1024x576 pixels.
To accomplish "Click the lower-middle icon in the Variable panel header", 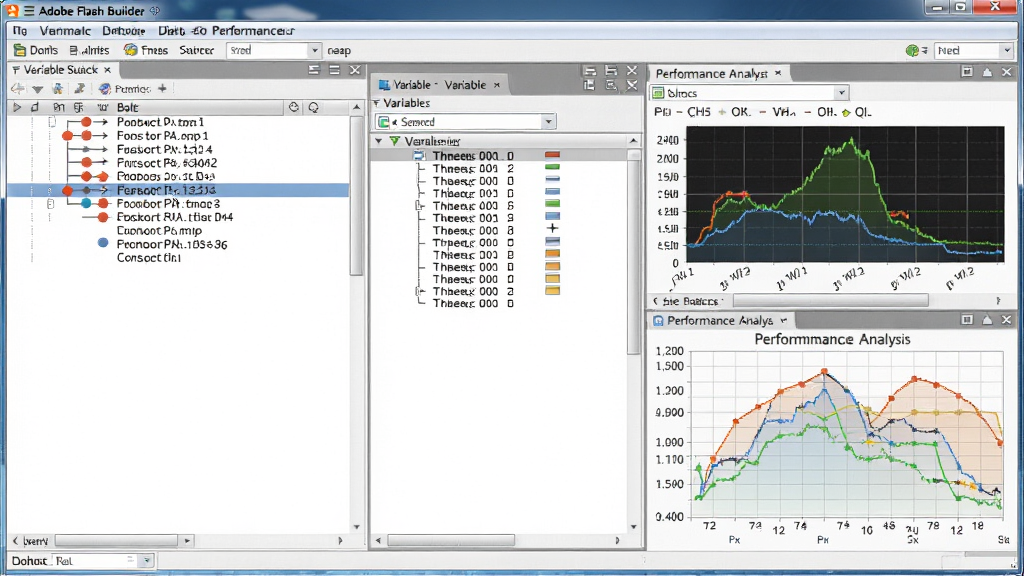I will click(x=611, y=85).
